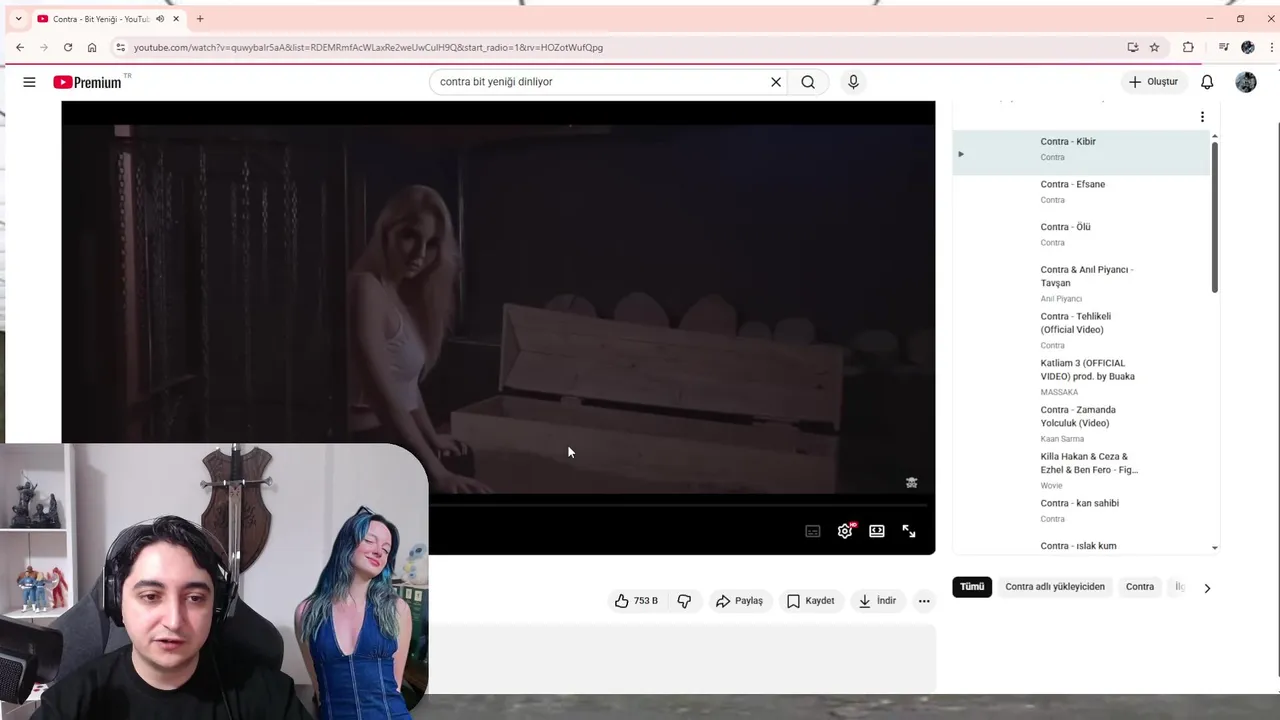Open the YouTube hamburger guide menu
Image resolution: width=1280 pixels, height=720 pixels.
(x=29, y=82)
